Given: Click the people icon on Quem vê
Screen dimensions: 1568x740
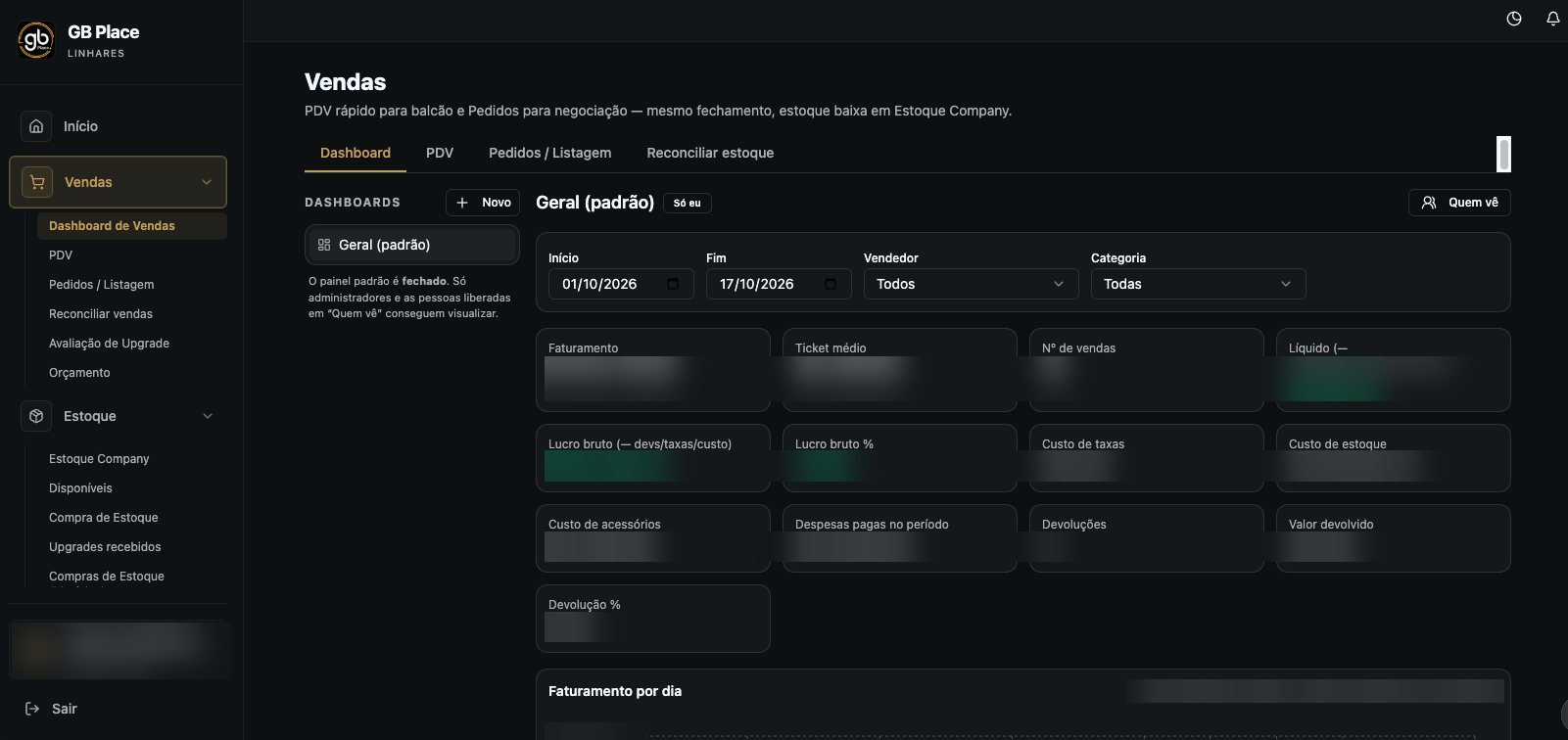Looking at the screenshot, I should click(x=1429, y=203).
